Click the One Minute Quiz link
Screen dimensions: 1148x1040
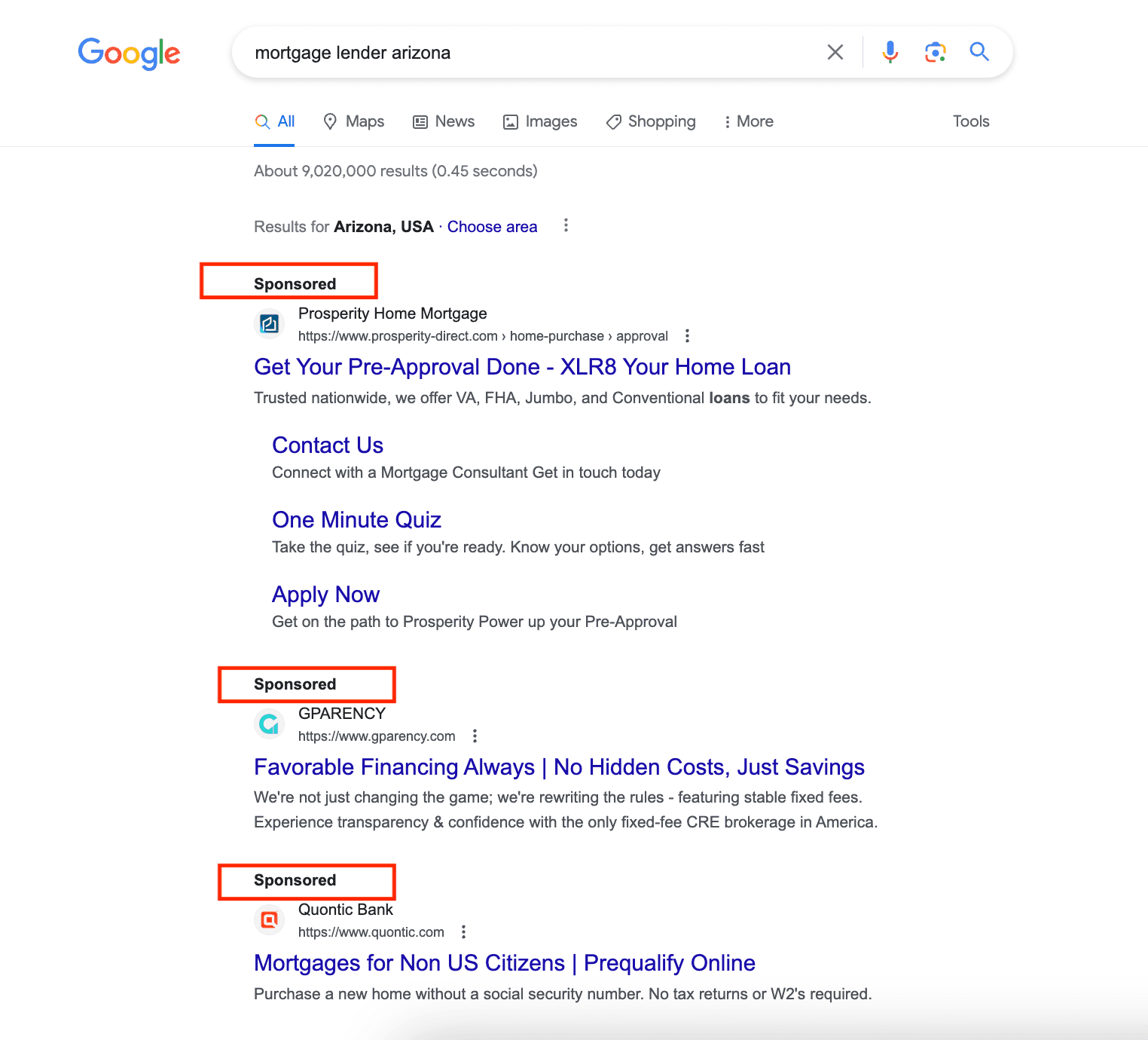coord(356,520)
